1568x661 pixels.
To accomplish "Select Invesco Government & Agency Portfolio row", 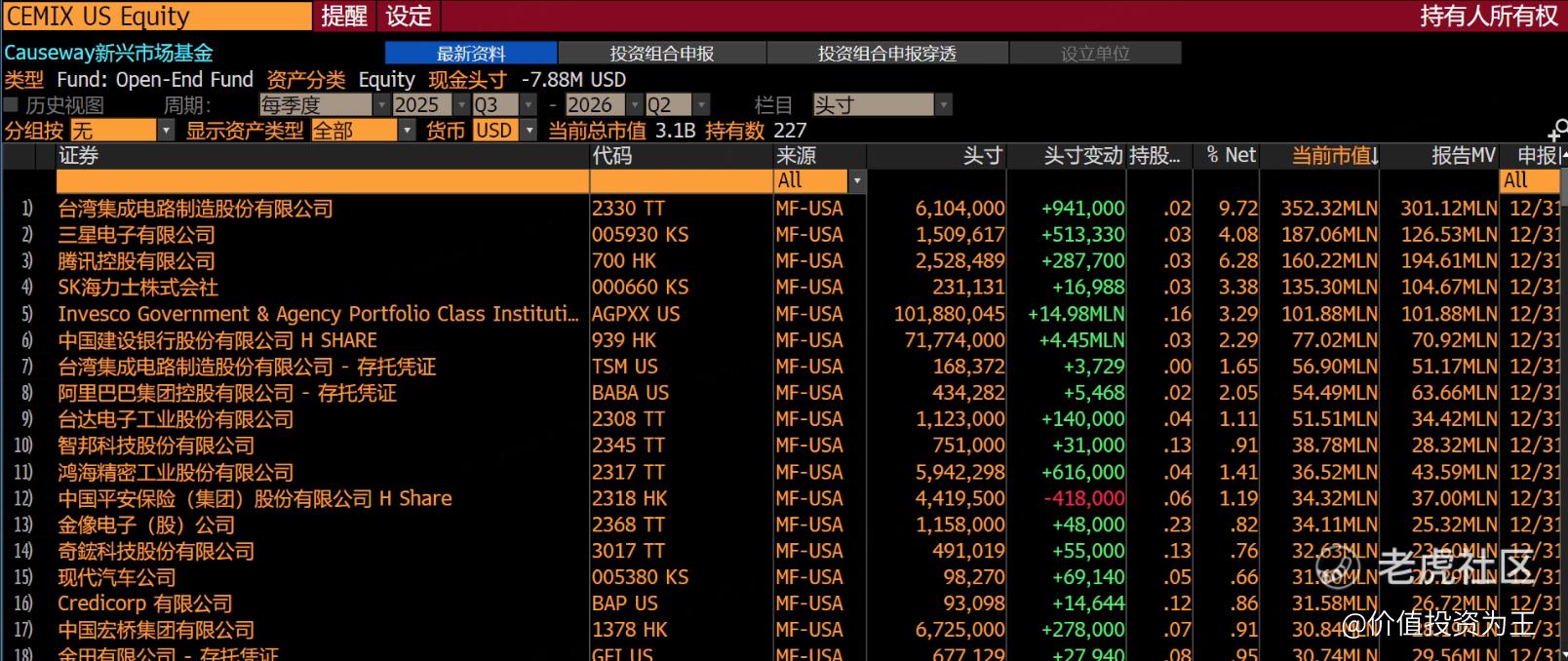I will point(318,313).
